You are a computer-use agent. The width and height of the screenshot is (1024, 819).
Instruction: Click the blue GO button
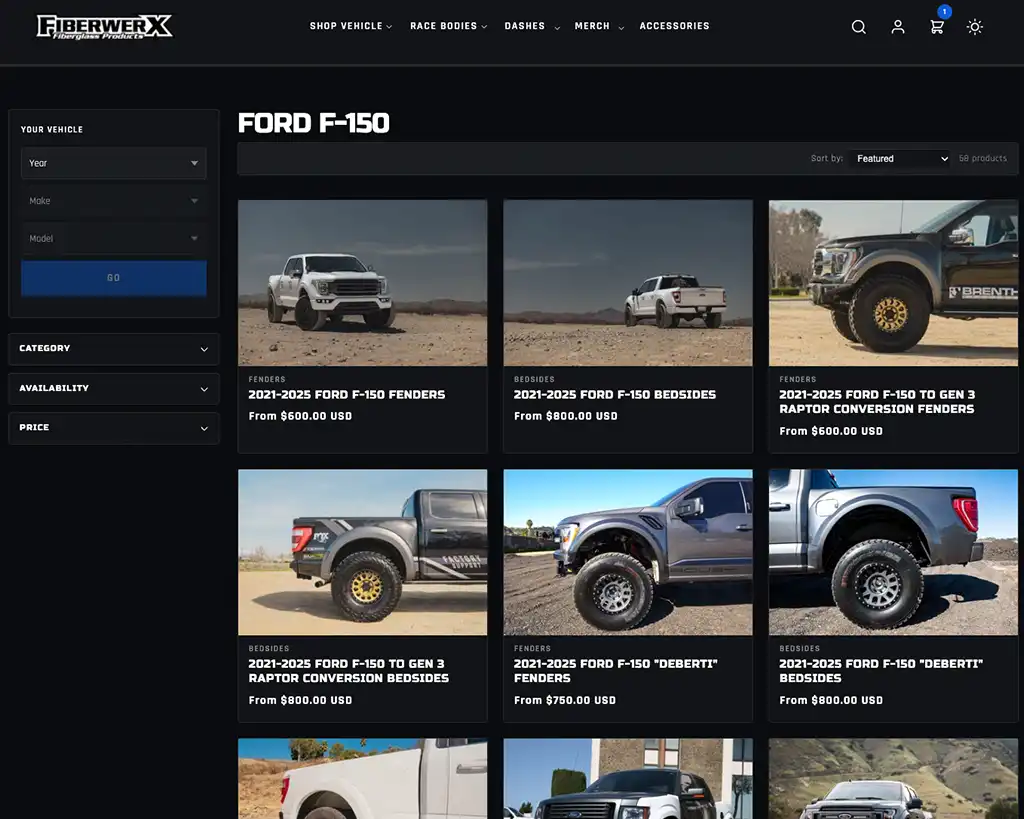[114, 278]
